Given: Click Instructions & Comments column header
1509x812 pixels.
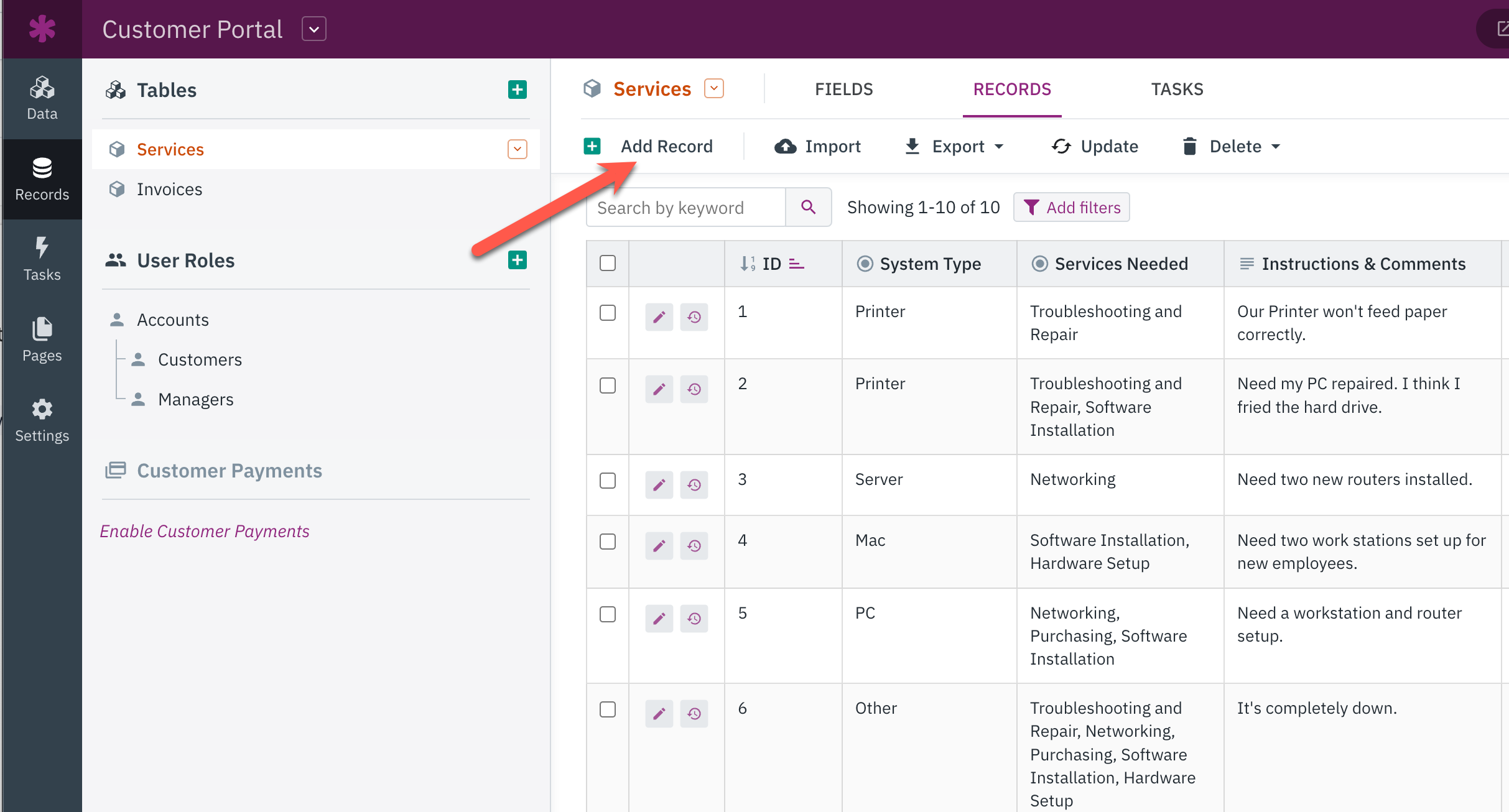Looking at the screenshot, I should 1363,264.
